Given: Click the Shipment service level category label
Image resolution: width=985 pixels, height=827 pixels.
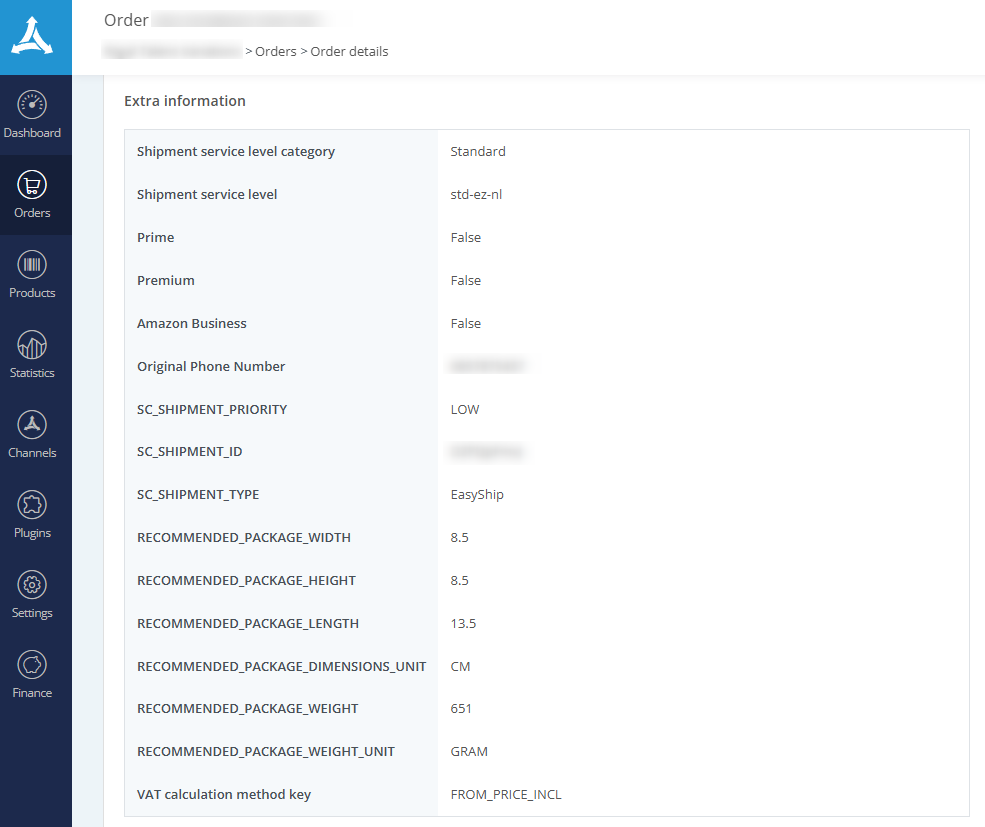Looking at the screenshot, I should tap(236, 151).
